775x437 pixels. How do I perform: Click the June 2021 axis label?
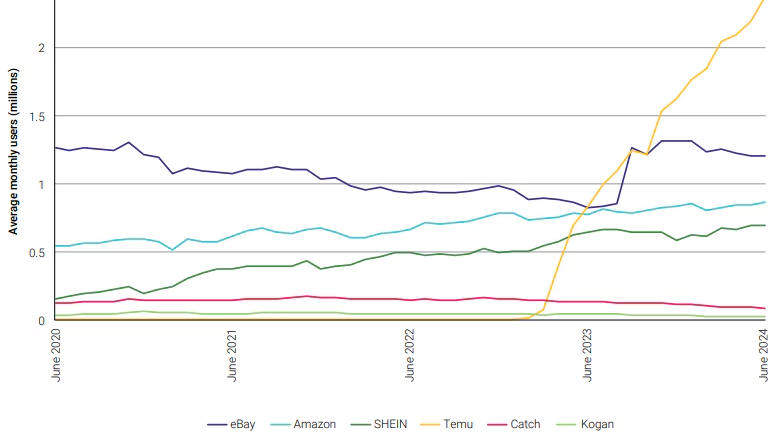pos(232,355)
